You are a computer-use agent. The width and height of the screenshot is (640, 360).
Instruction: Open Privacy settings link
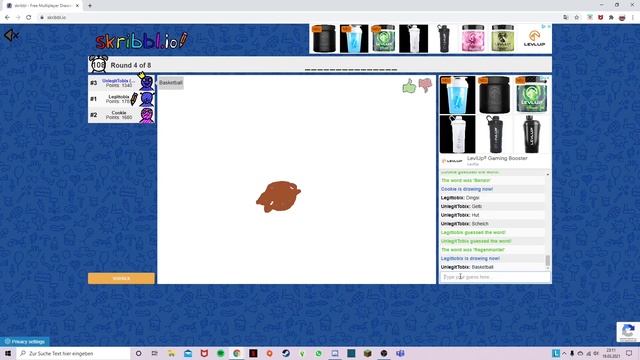point(24,342)
